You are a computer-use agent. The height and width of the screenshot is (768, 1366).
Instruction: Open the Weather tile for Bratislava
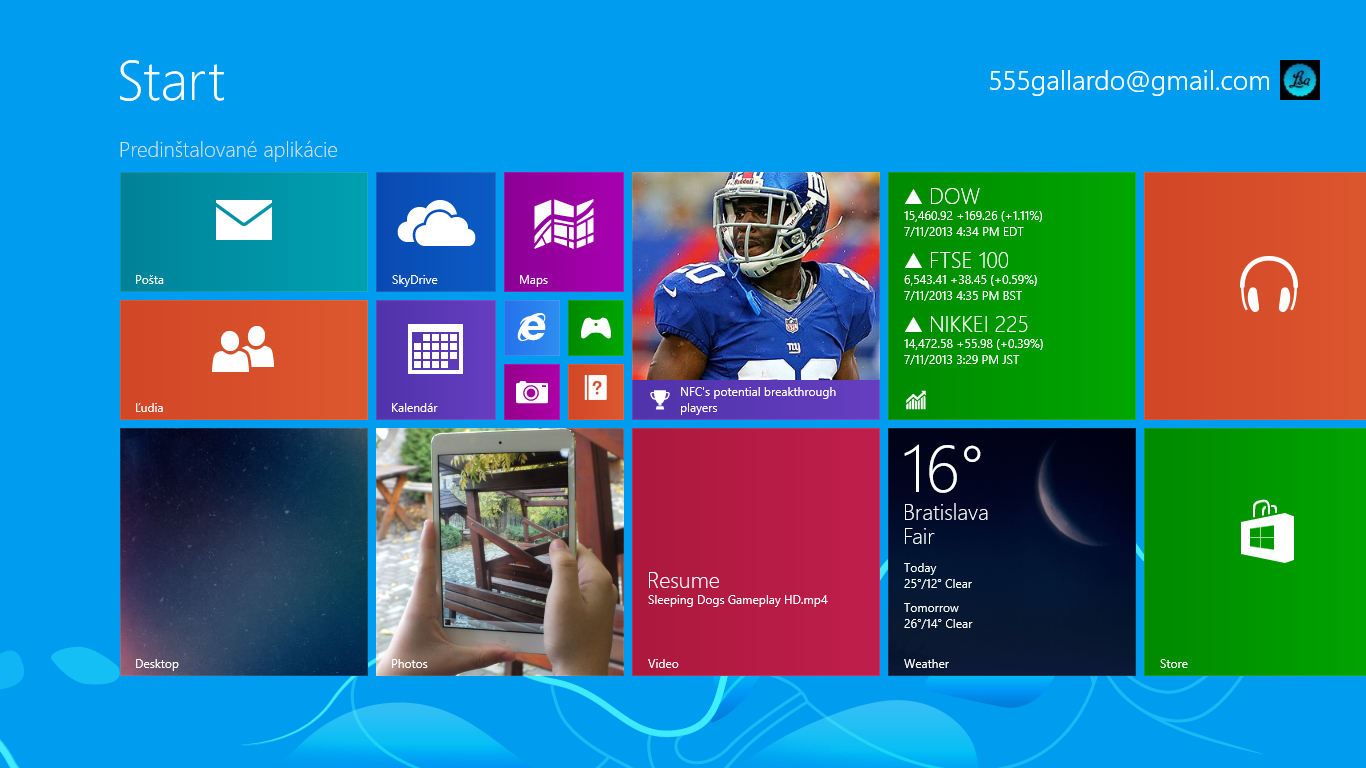click(x=1012, y=552)
